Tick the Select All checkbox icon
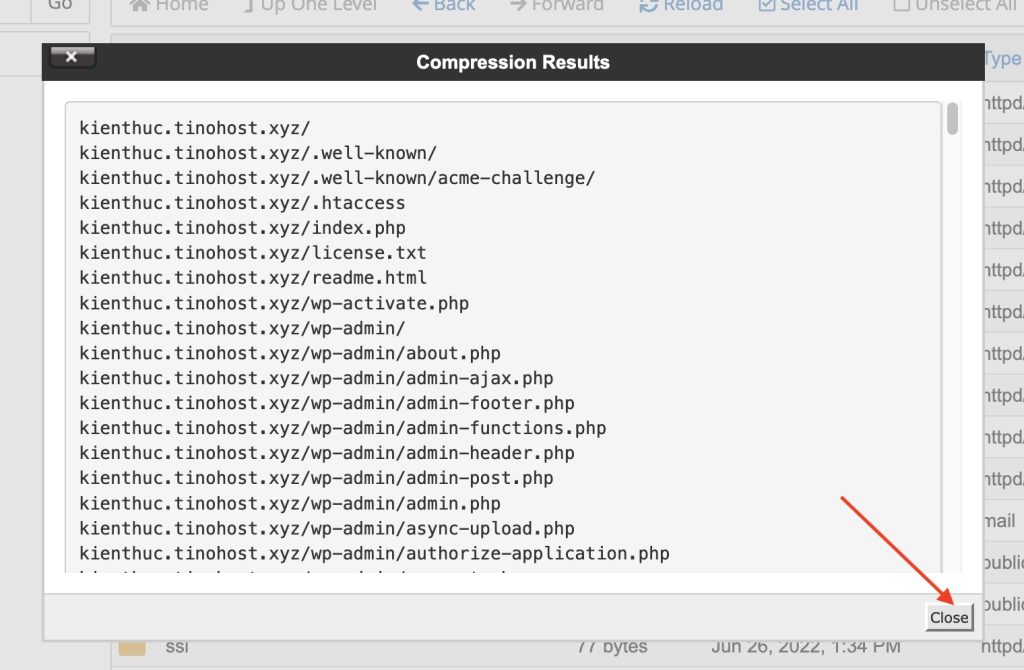Screen dimensions: 1024x670 click(767, 6)
